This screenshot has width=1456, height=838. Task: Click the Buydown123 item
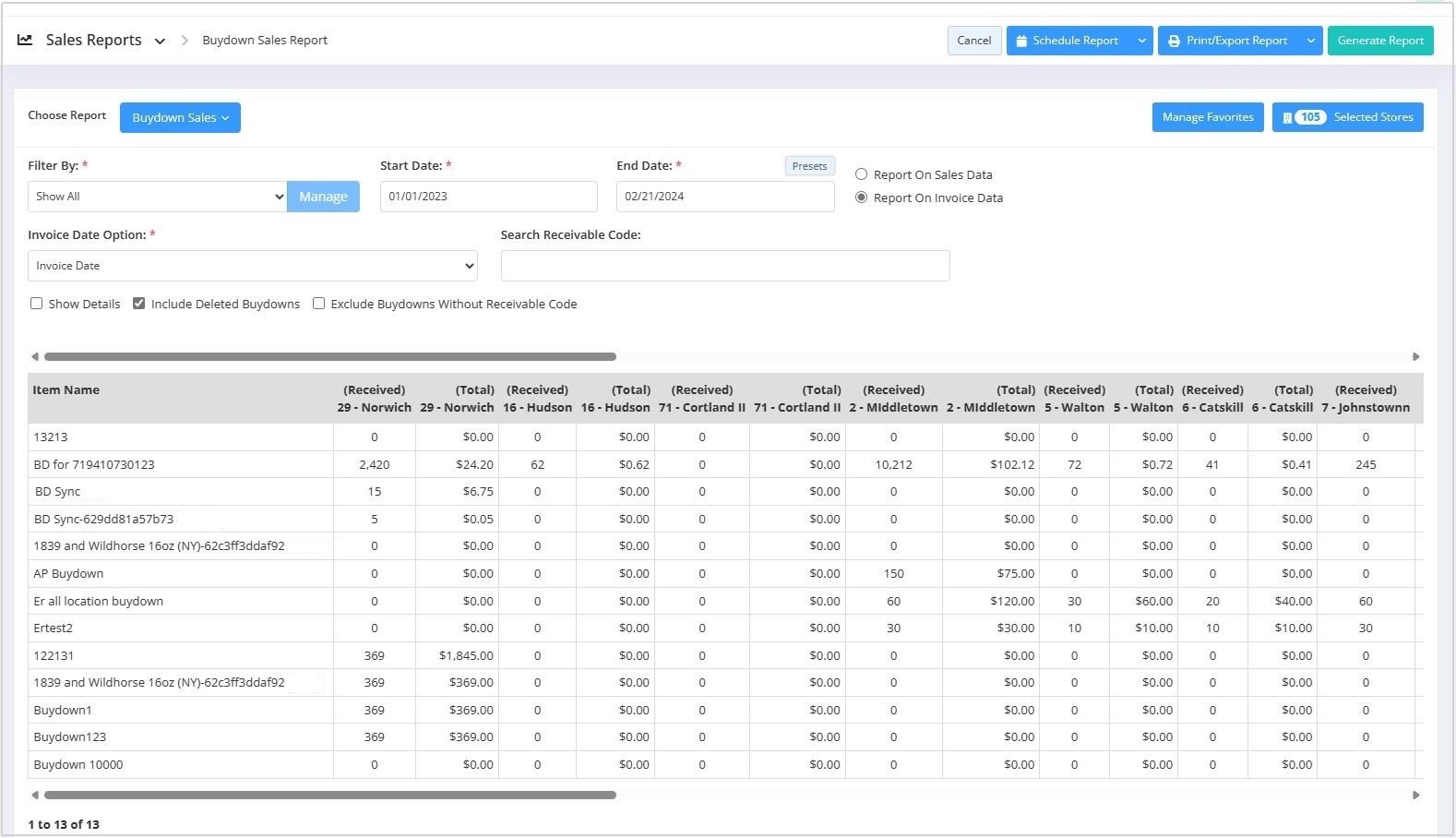[x=70, y=737]
